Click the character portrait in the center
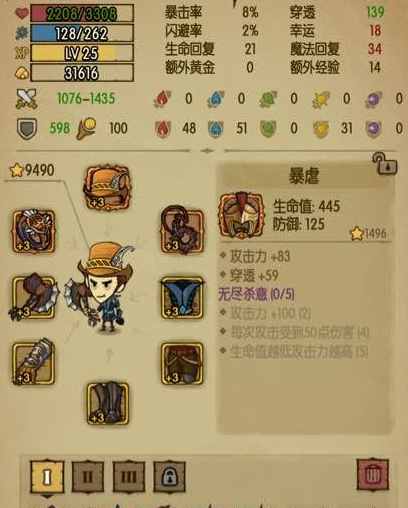The width and height of the screenshot is (408, 508). [x=100, y=288]
